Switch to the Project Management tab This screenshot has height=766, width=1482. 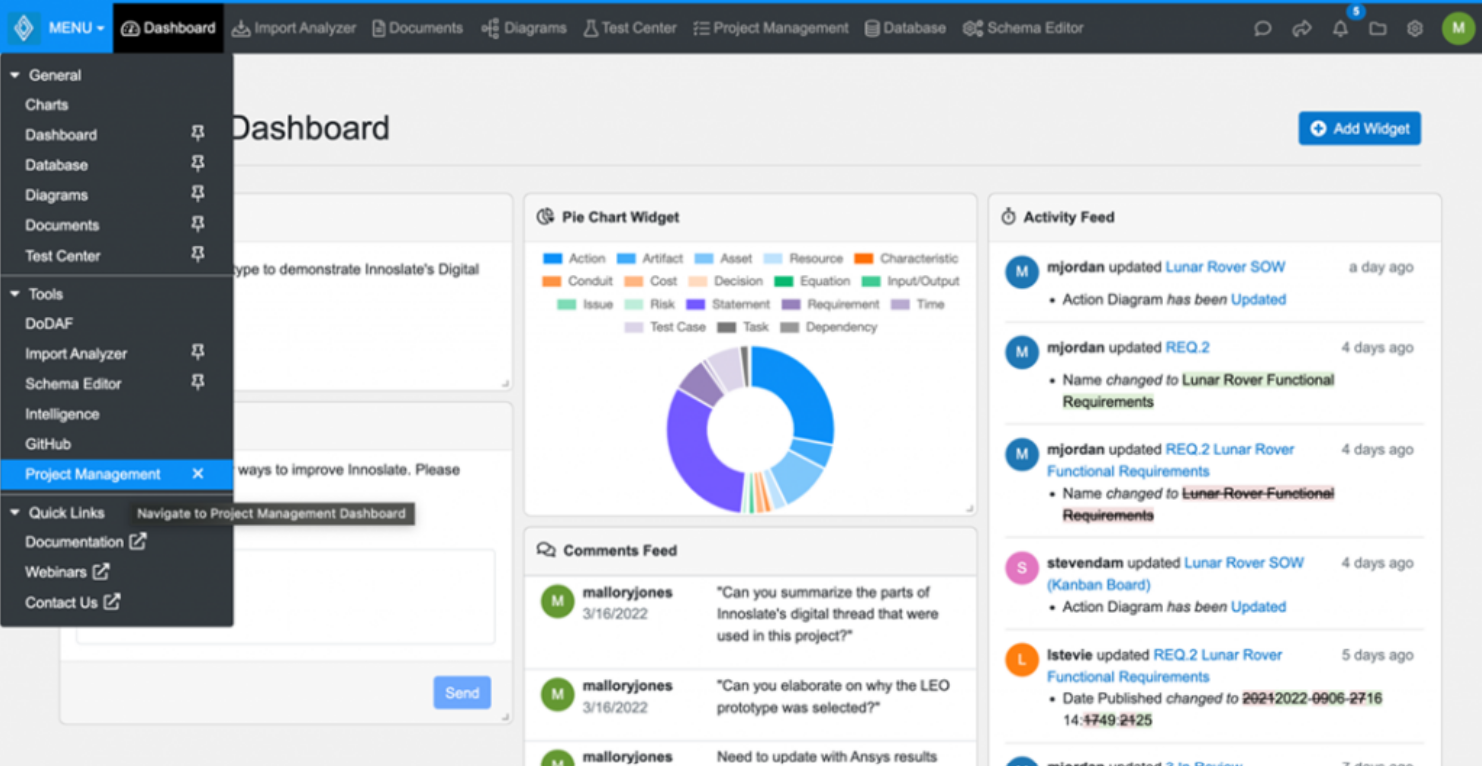click(770, 28)
